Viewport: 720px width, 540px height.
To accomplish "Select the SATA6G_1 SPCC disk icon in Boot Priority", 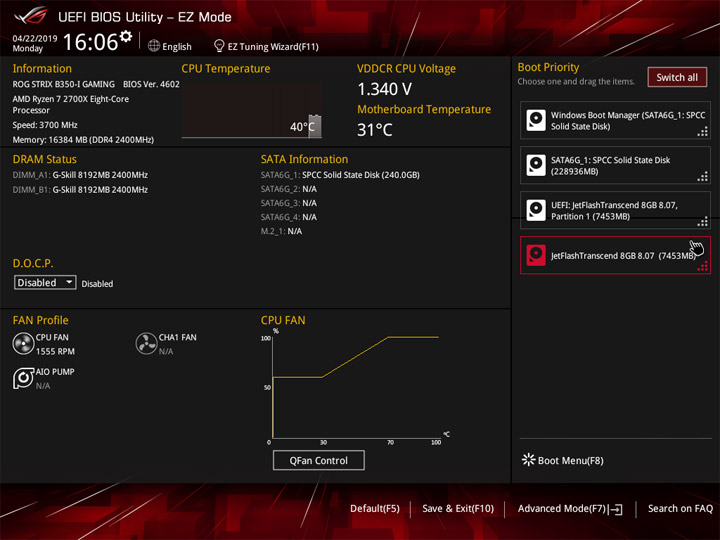I will (536, 165).
